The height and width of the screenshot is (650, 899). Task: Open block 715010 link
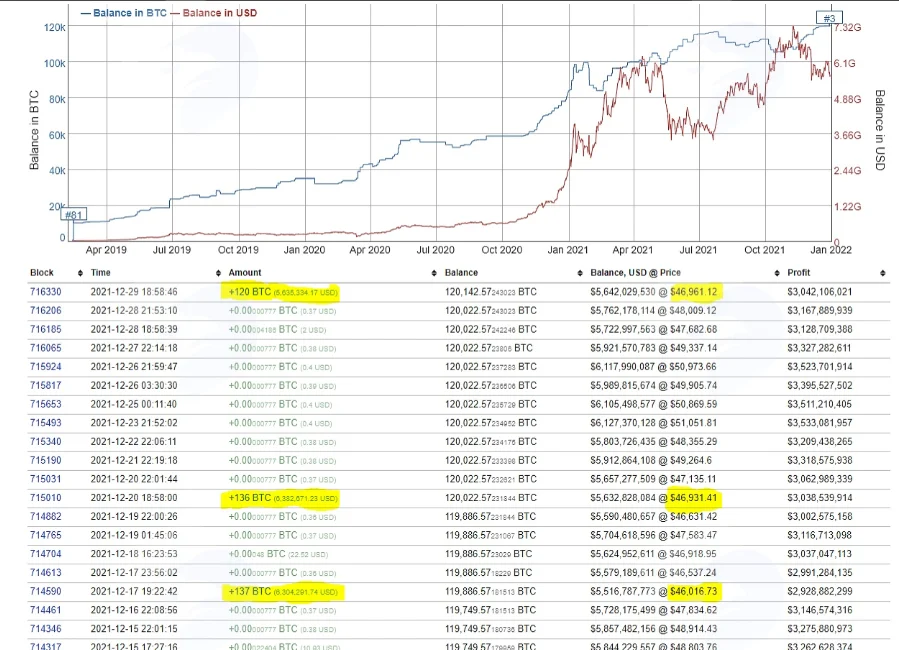click(45, 498)
